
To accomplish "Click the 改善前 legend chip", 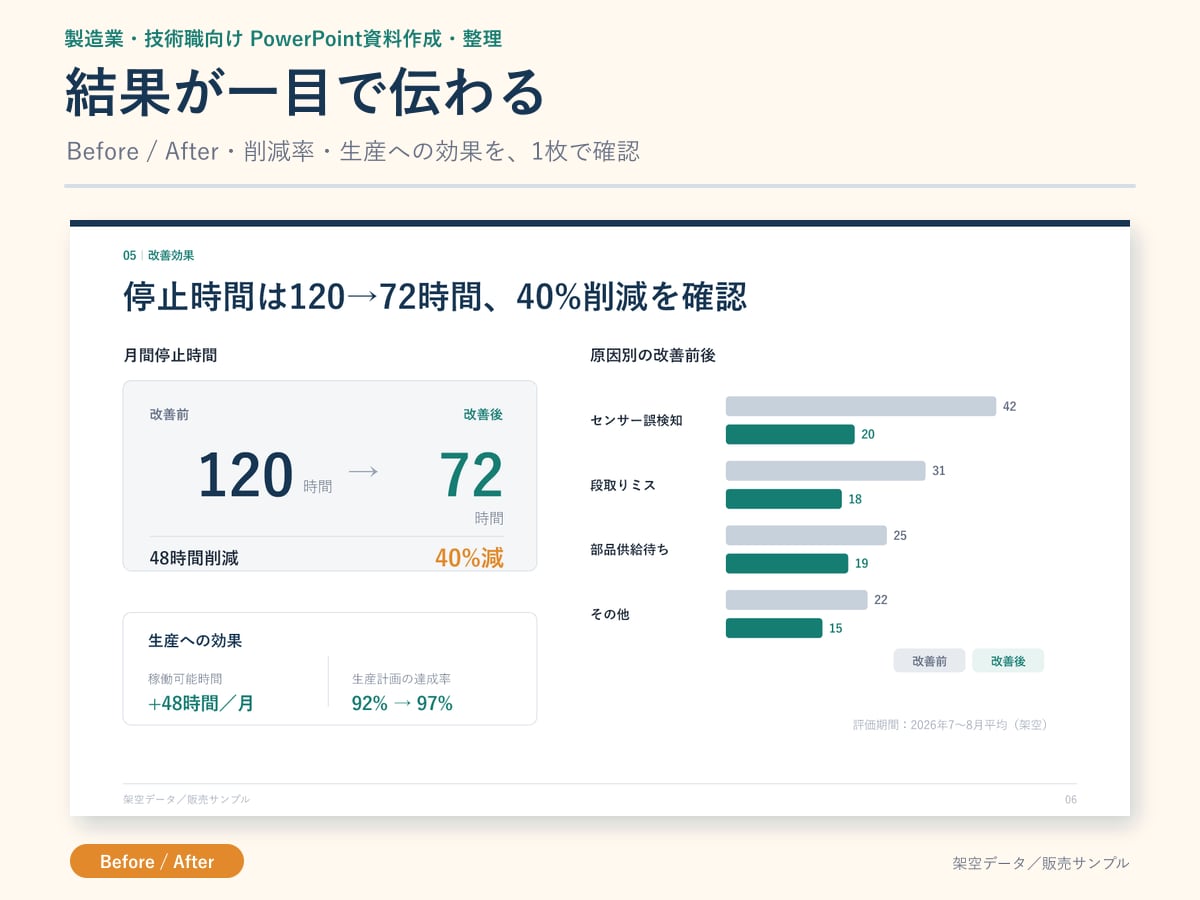I will tap(929, 661).
